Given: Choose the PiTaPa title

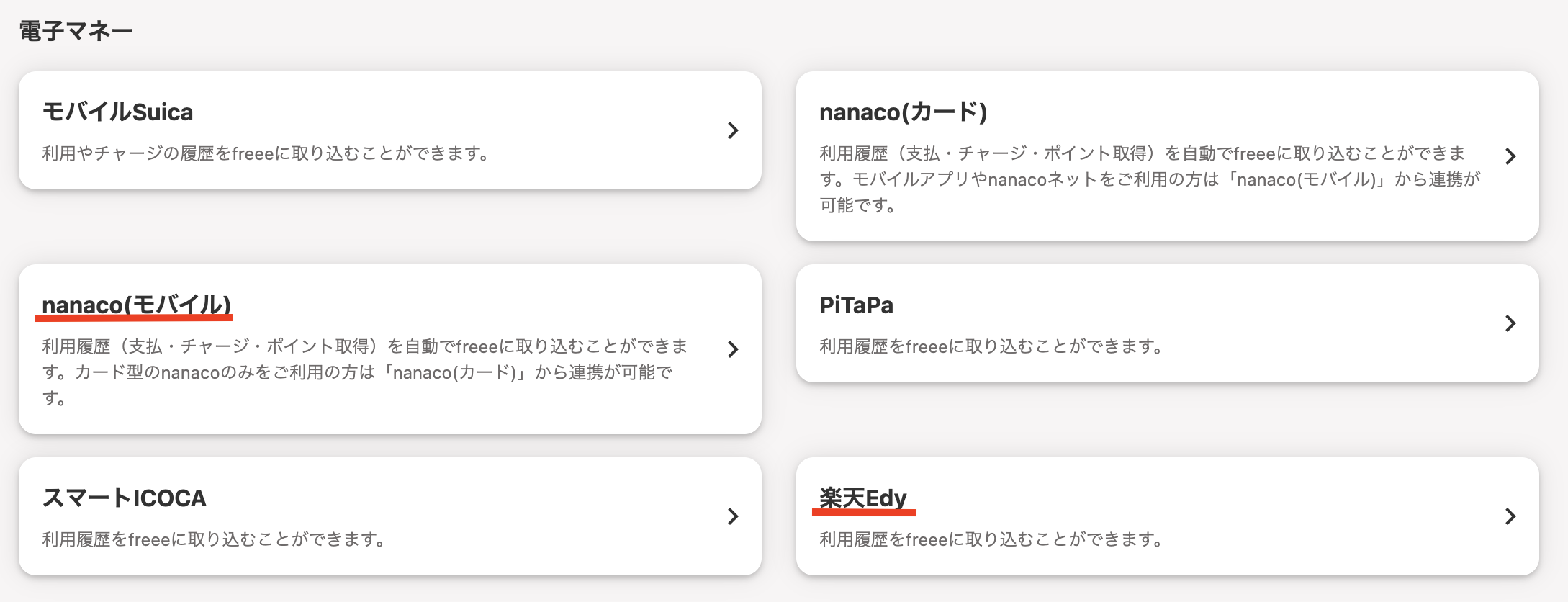Looking at the screenshot, I should point(856,305).
